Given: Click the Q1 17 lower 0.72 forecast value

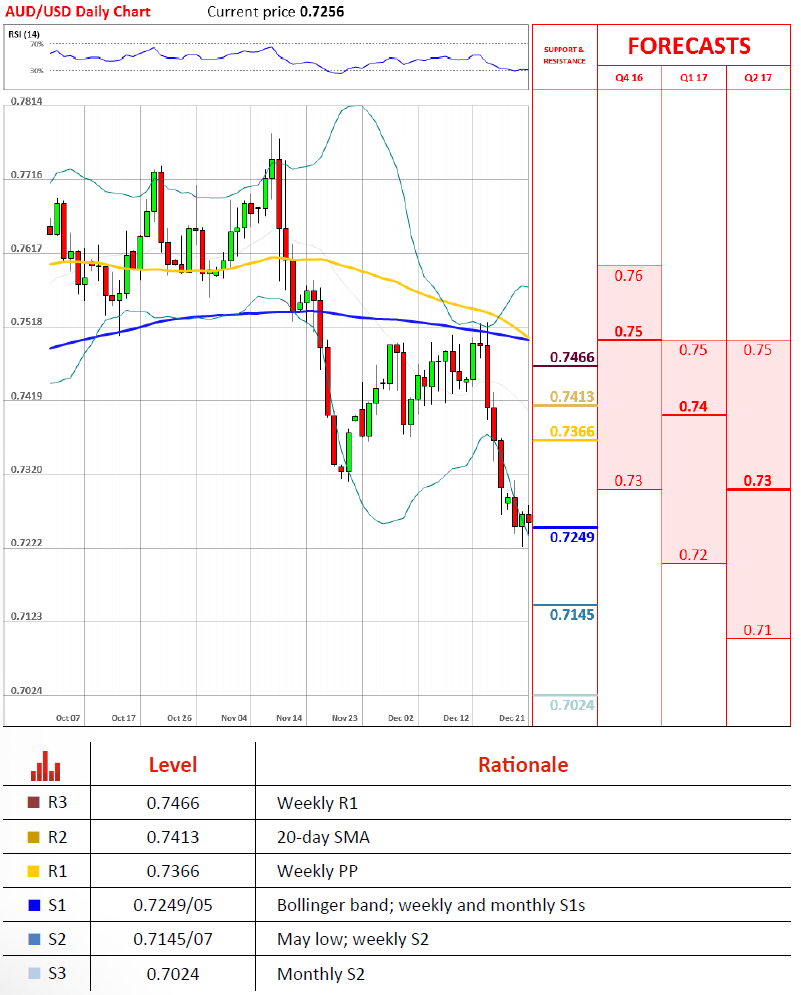Looking at the screenshot, I should [693, 555].
